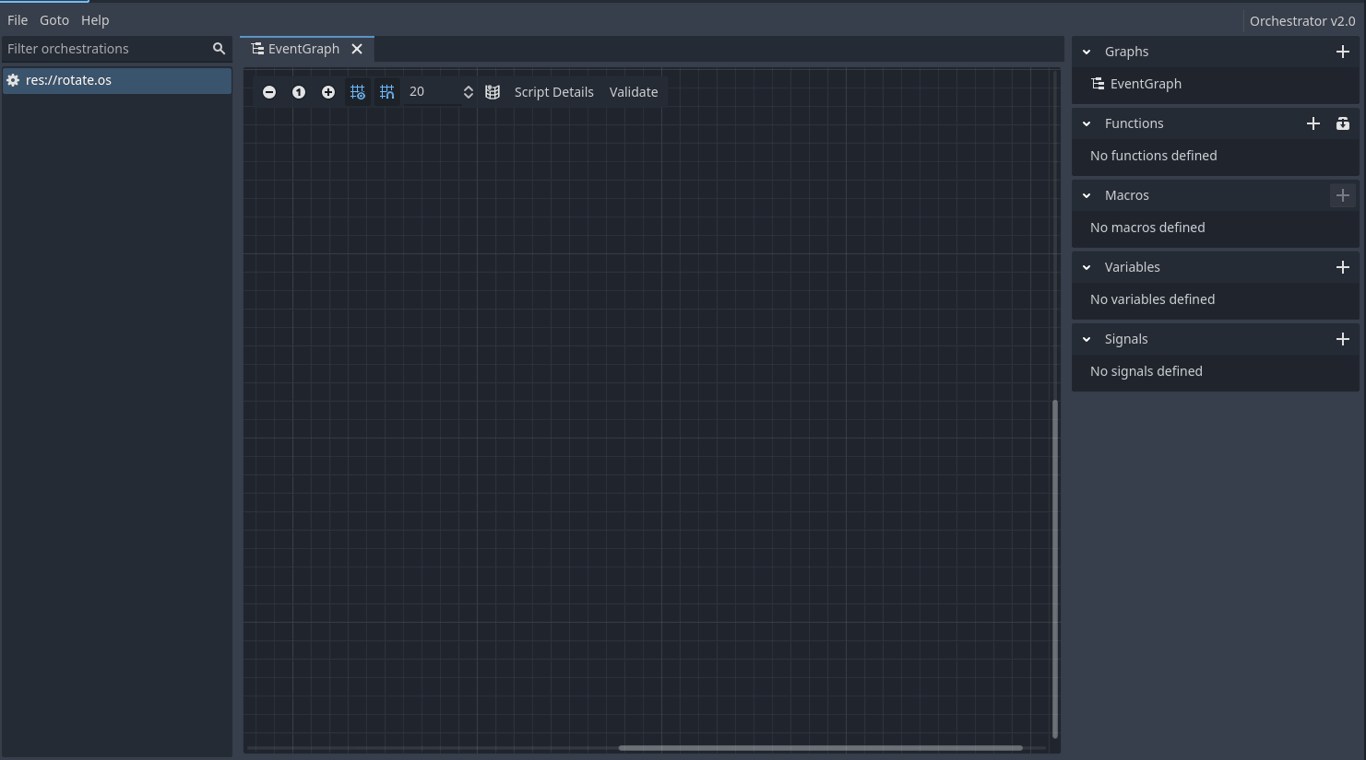The height and width of the screenshot is (760, 1366).
Task: Add a new signal with plus icon
Action: [x=1343, y=340]
